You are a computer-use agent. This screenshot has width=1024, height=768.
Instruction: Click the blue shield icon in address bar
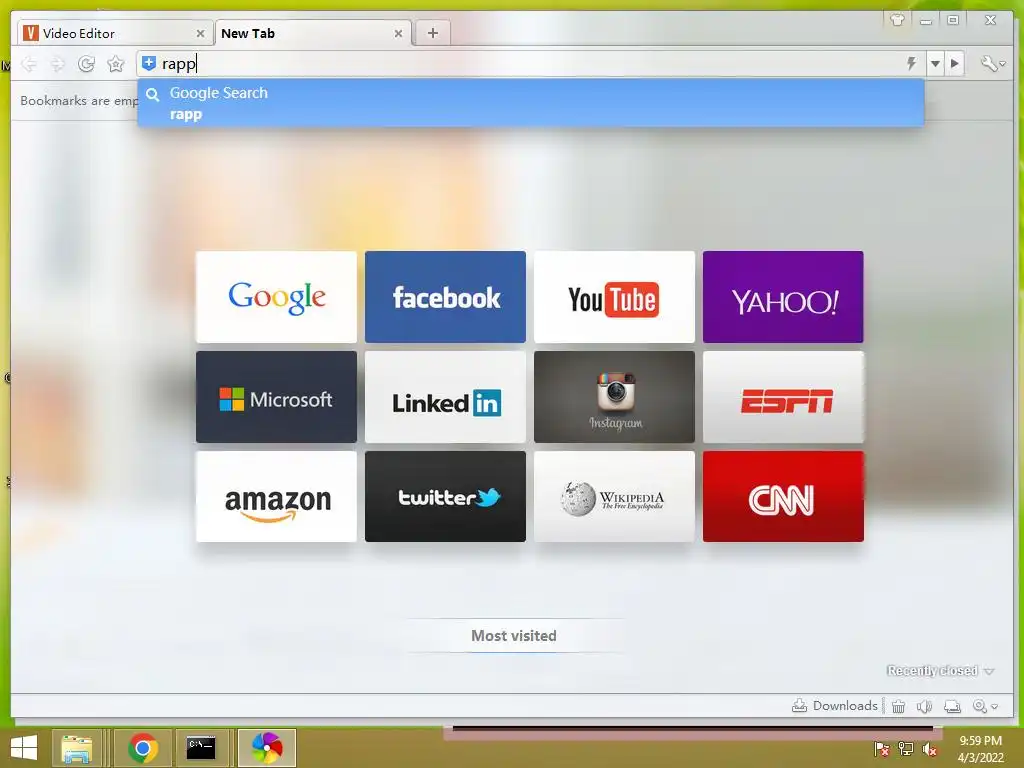(149, 63)
